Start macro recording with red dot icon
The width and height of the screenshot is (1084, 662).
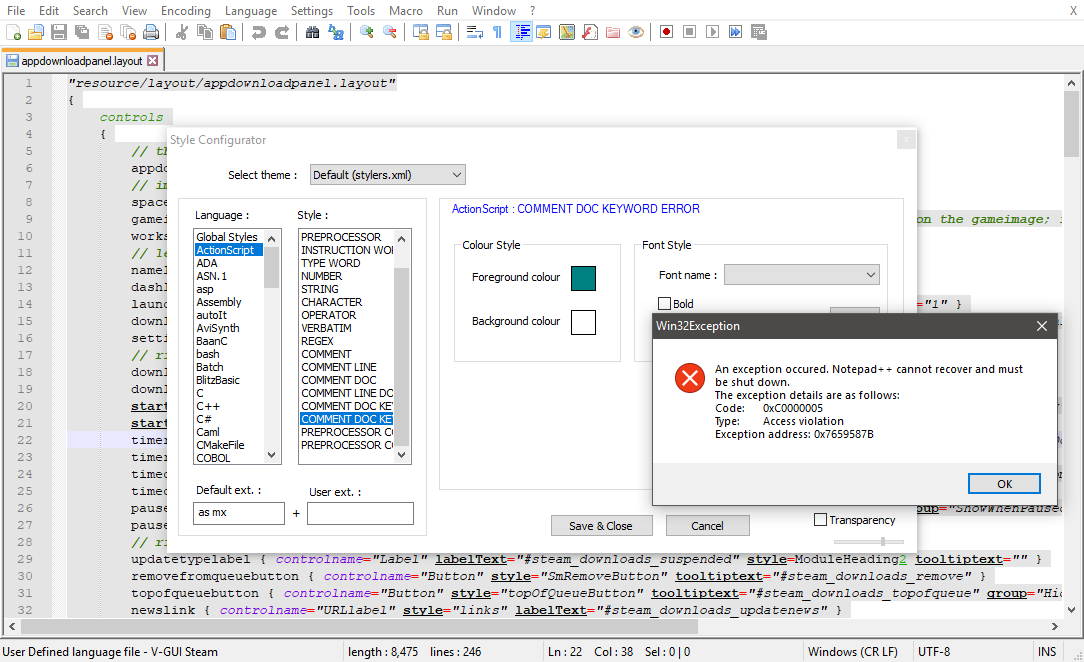666,32
